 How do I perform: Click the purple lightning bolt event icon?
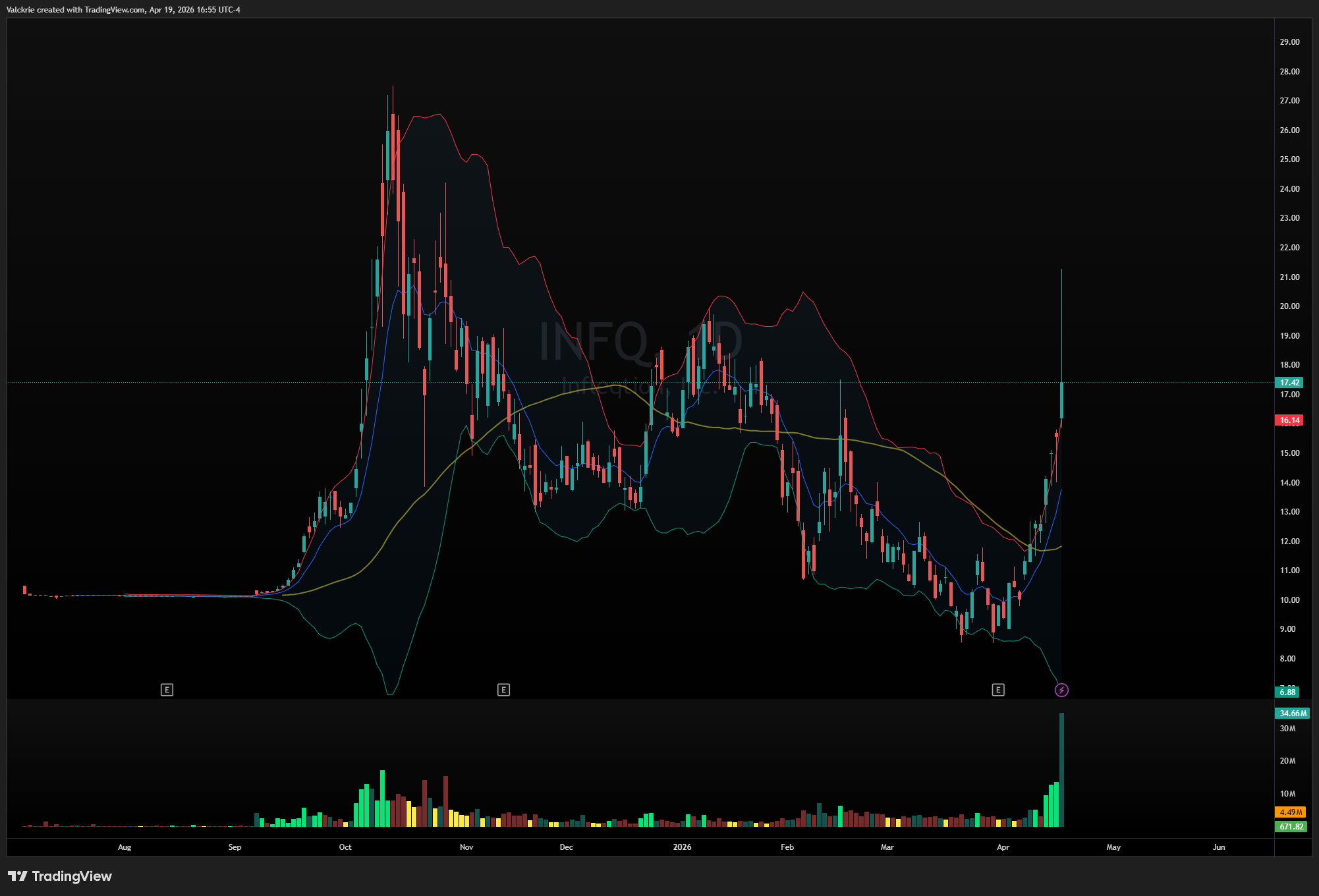(x=1061, y=690)
